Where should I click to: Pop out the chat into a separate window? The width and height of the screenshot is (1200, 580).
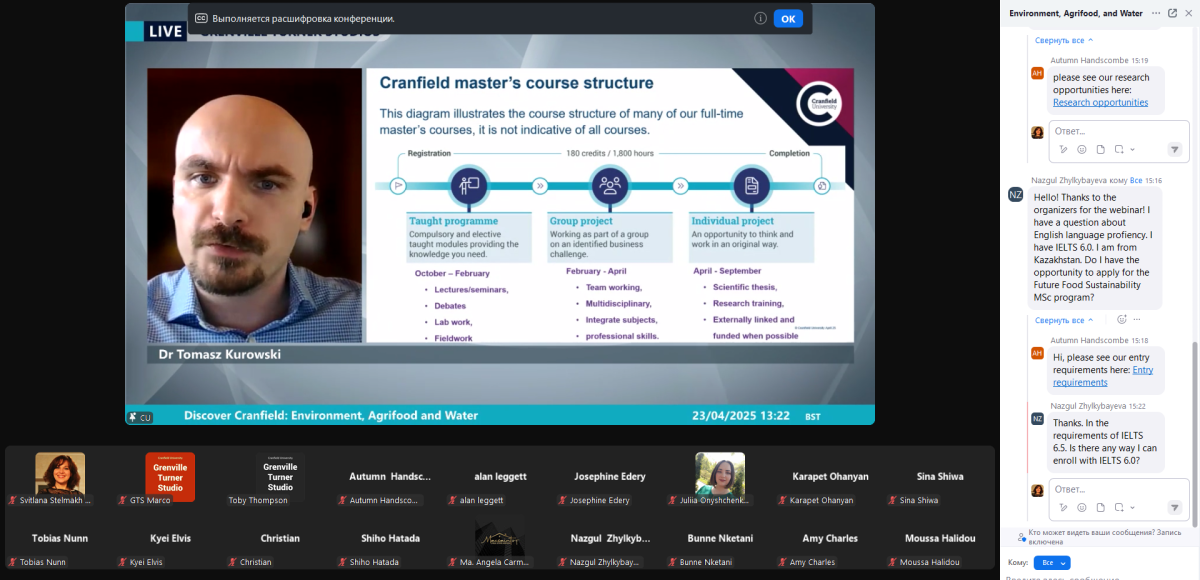click(1172, 13)
